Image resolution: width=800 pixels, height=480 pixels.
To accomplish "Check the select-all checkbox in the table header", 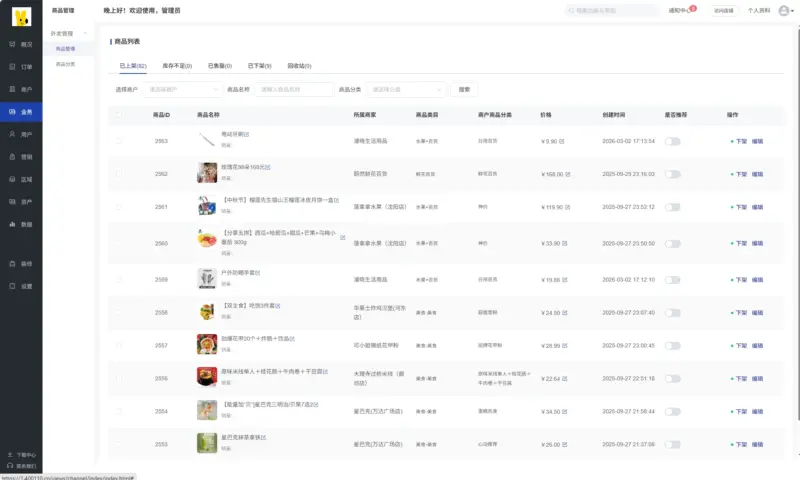I will [119, 115].
